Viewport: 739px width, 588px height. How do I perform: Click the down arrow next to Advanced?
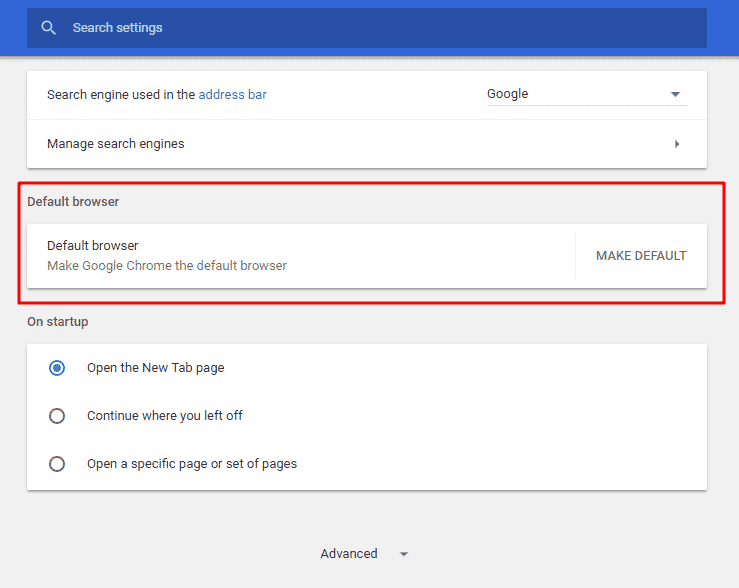(x=404, y=554)
